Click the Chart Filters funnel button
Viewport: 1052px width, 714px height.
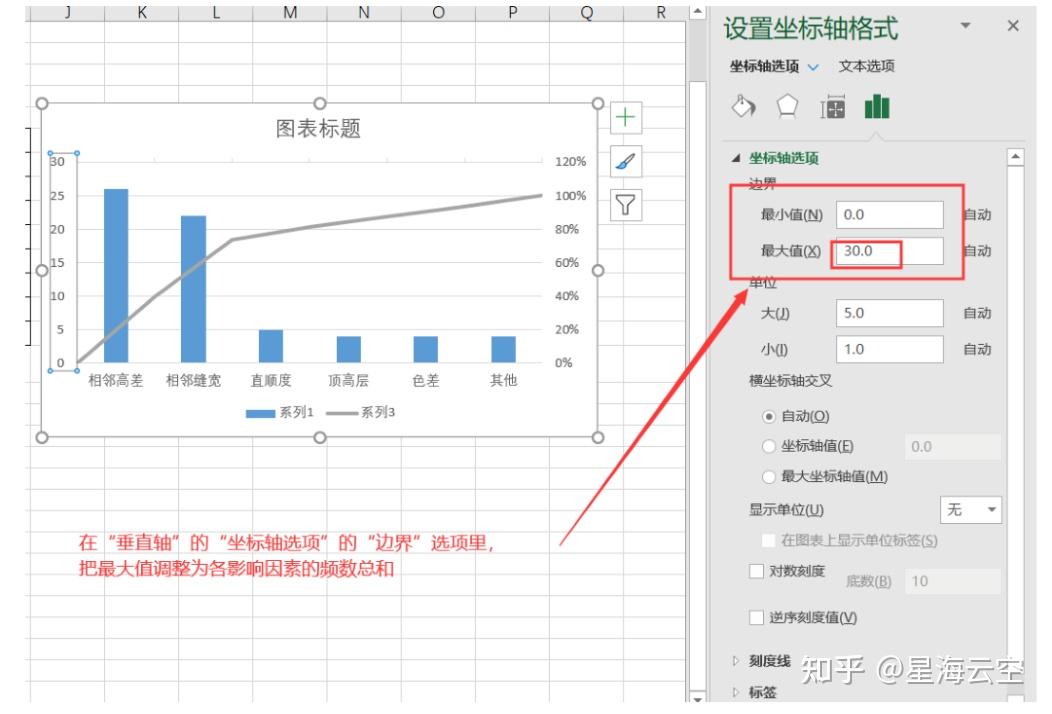pyautogui.click(x=625, y=205)
